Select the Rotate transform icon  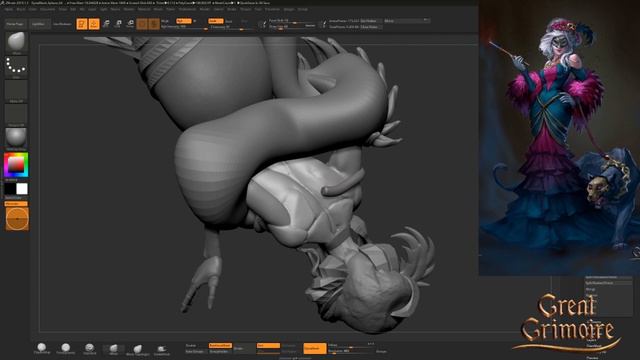(x=130, y=24)
